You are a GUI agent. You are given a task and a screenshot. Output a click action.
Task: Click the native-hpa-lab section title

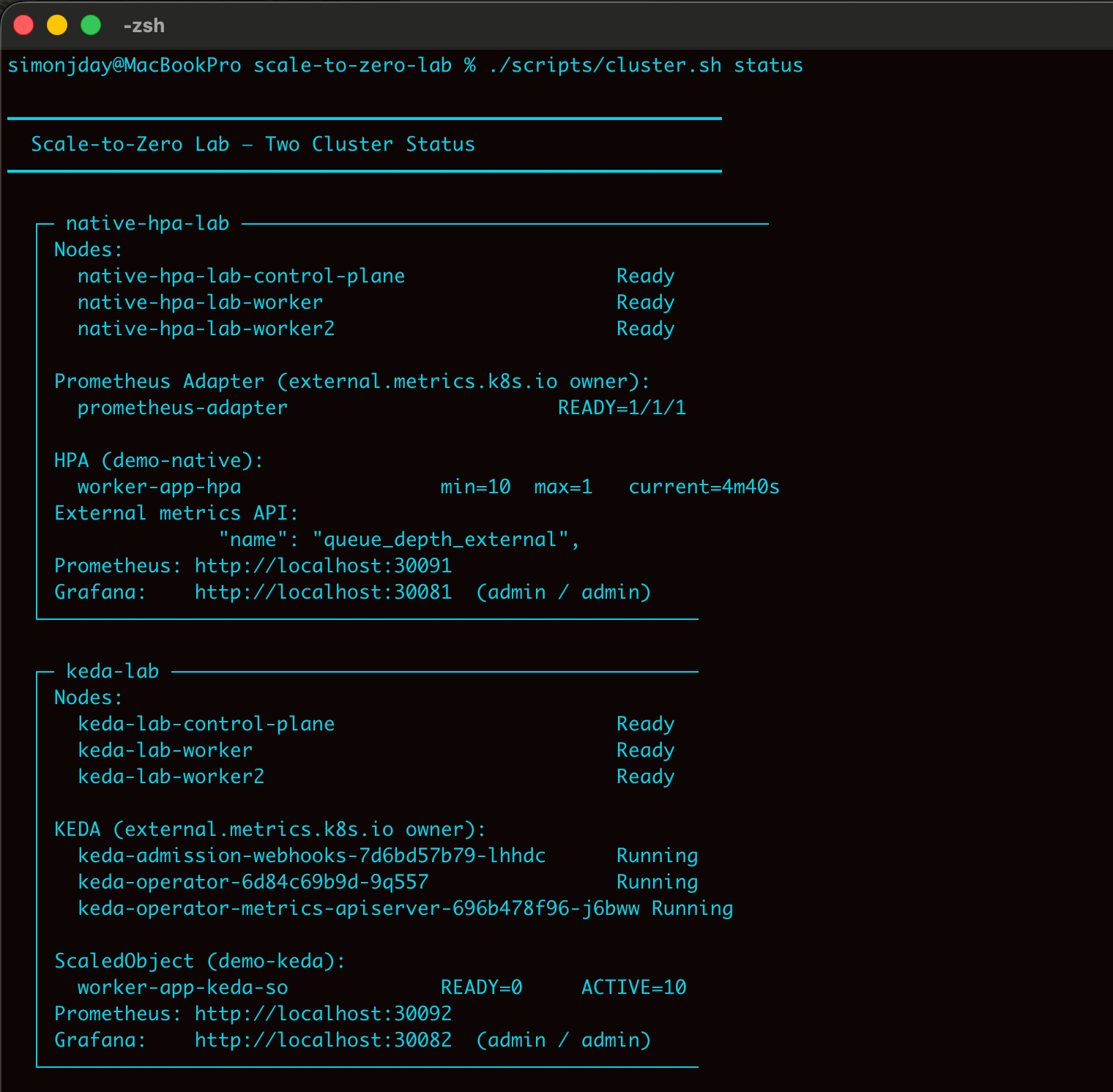click(x=148, y=223)
